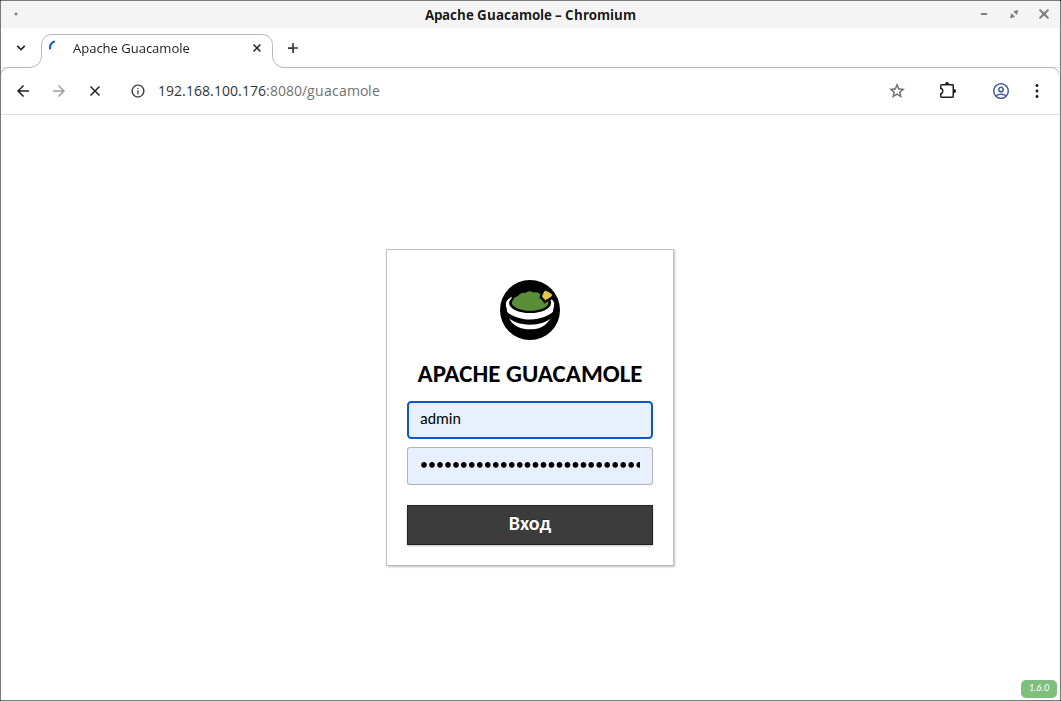Click the forward navigation arrow

point(59,91)
